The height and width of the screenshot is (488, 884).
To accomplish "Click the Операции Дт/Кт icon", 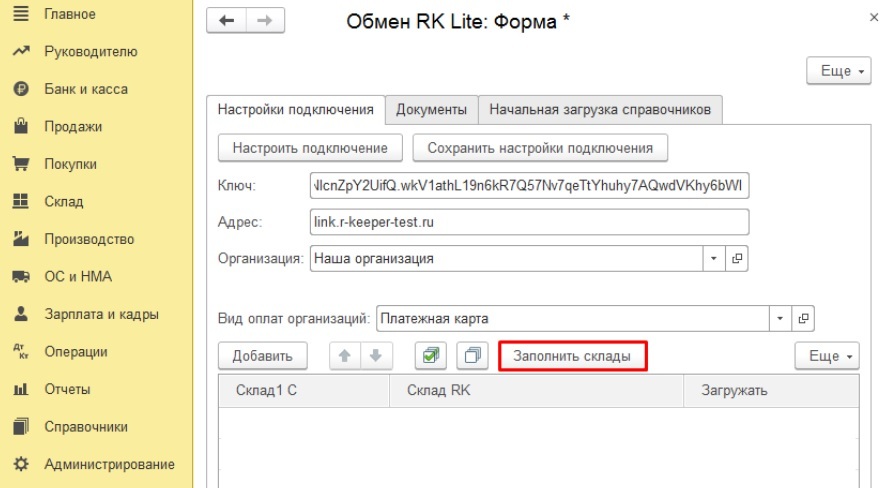I will [x=21, y=352].
